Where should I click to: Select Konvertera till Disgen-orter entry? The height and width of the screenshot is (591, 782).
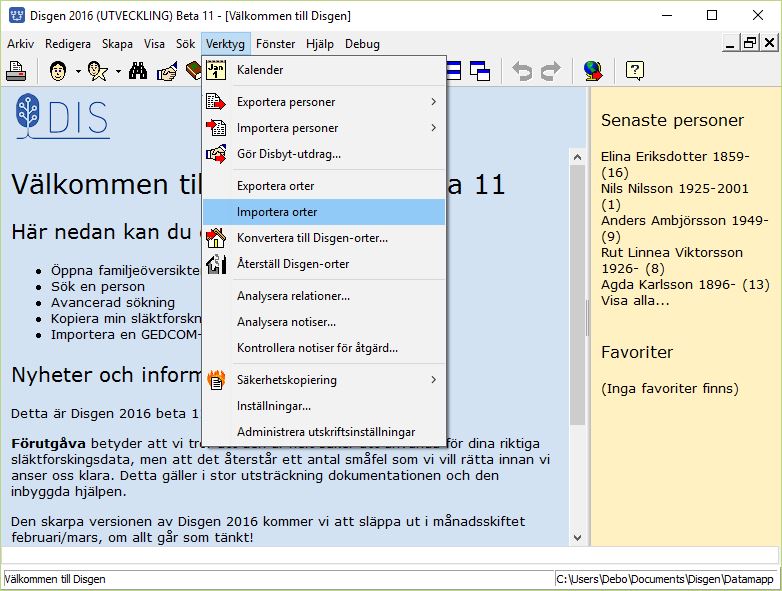click(x=324, y=238)
